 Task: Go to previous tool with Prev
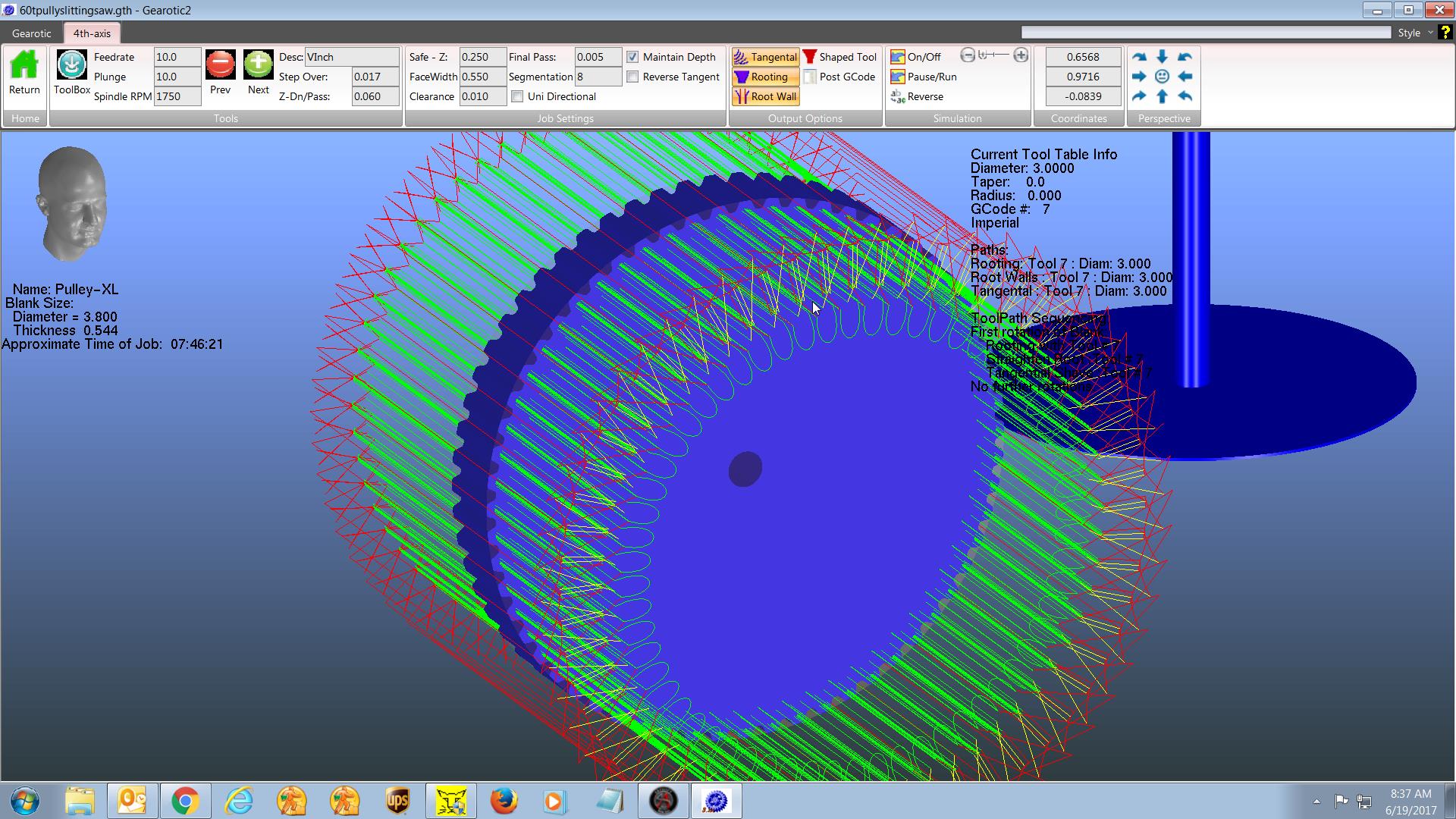click(220, 66)
